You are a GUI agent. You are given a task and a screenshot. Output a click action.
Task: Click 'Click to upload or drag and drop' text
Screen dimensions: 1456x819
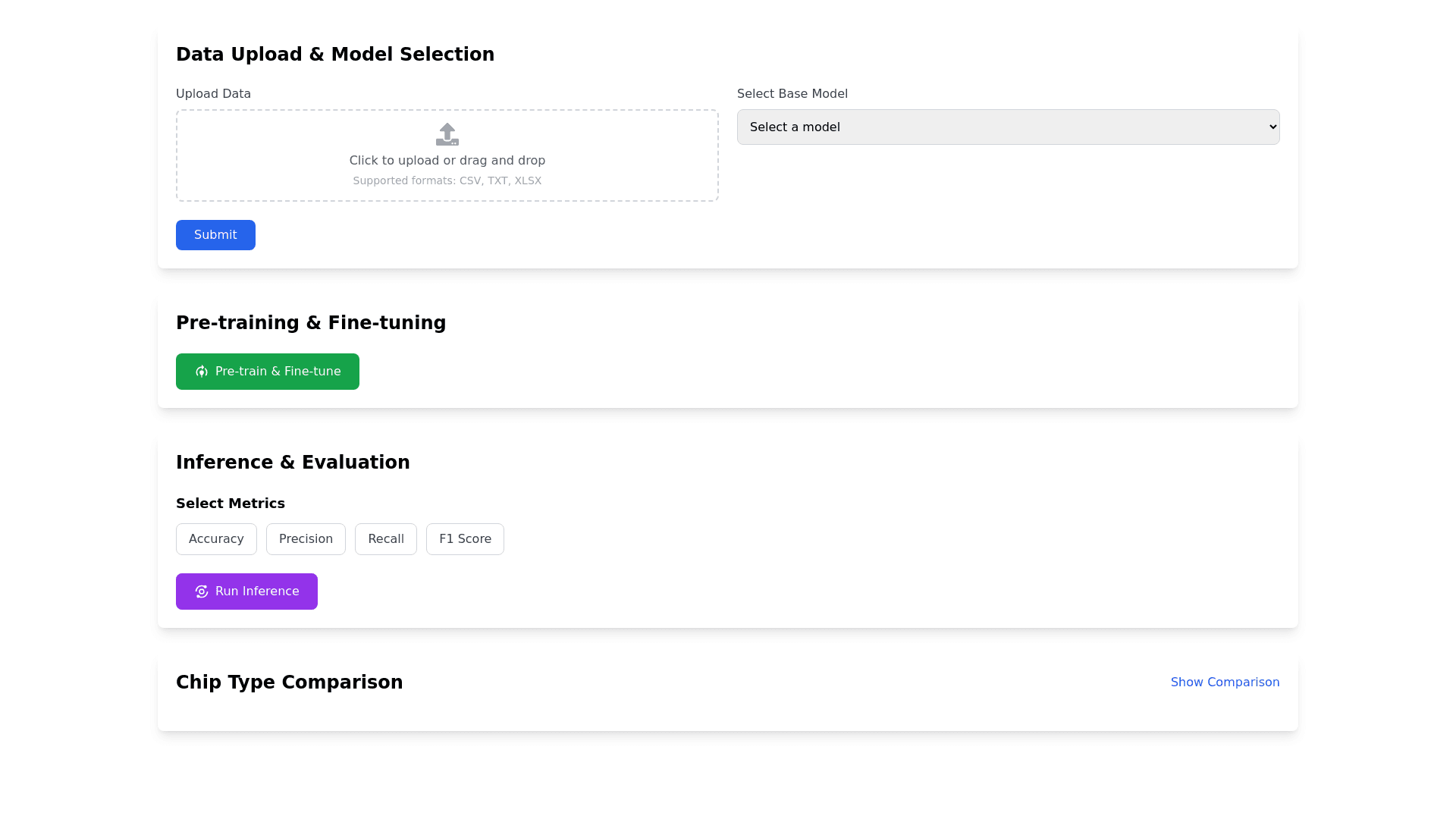[447, 161]
